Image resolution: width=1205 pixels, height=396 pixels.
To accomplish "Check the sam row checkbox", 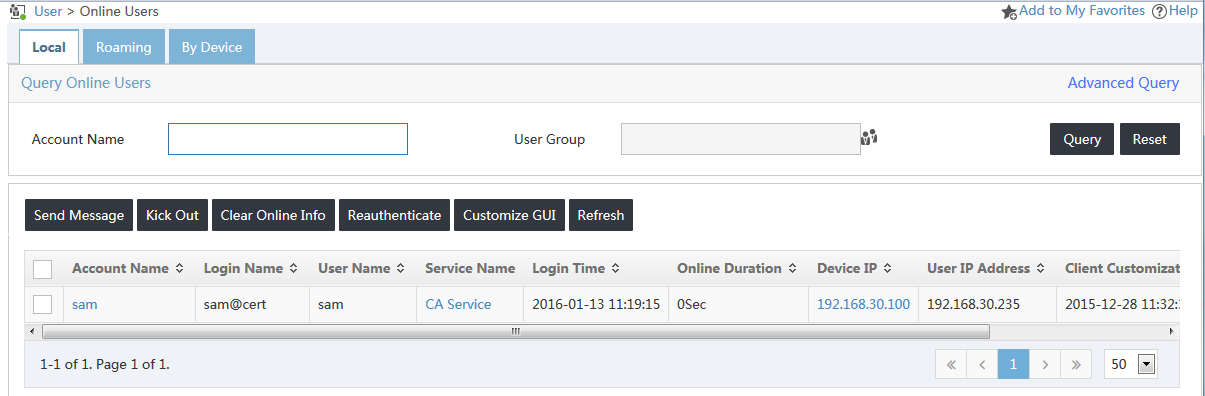I will (43, 304).
